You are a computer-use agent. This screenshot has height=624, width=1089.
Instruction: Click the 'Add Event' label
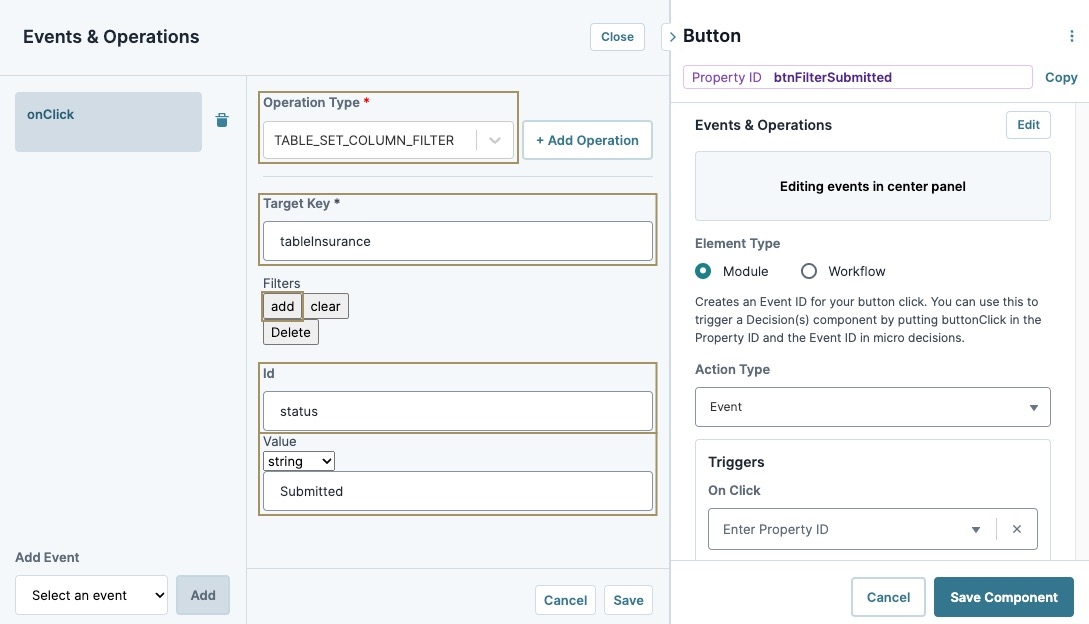pyautogui.click(x=47, y=557)
